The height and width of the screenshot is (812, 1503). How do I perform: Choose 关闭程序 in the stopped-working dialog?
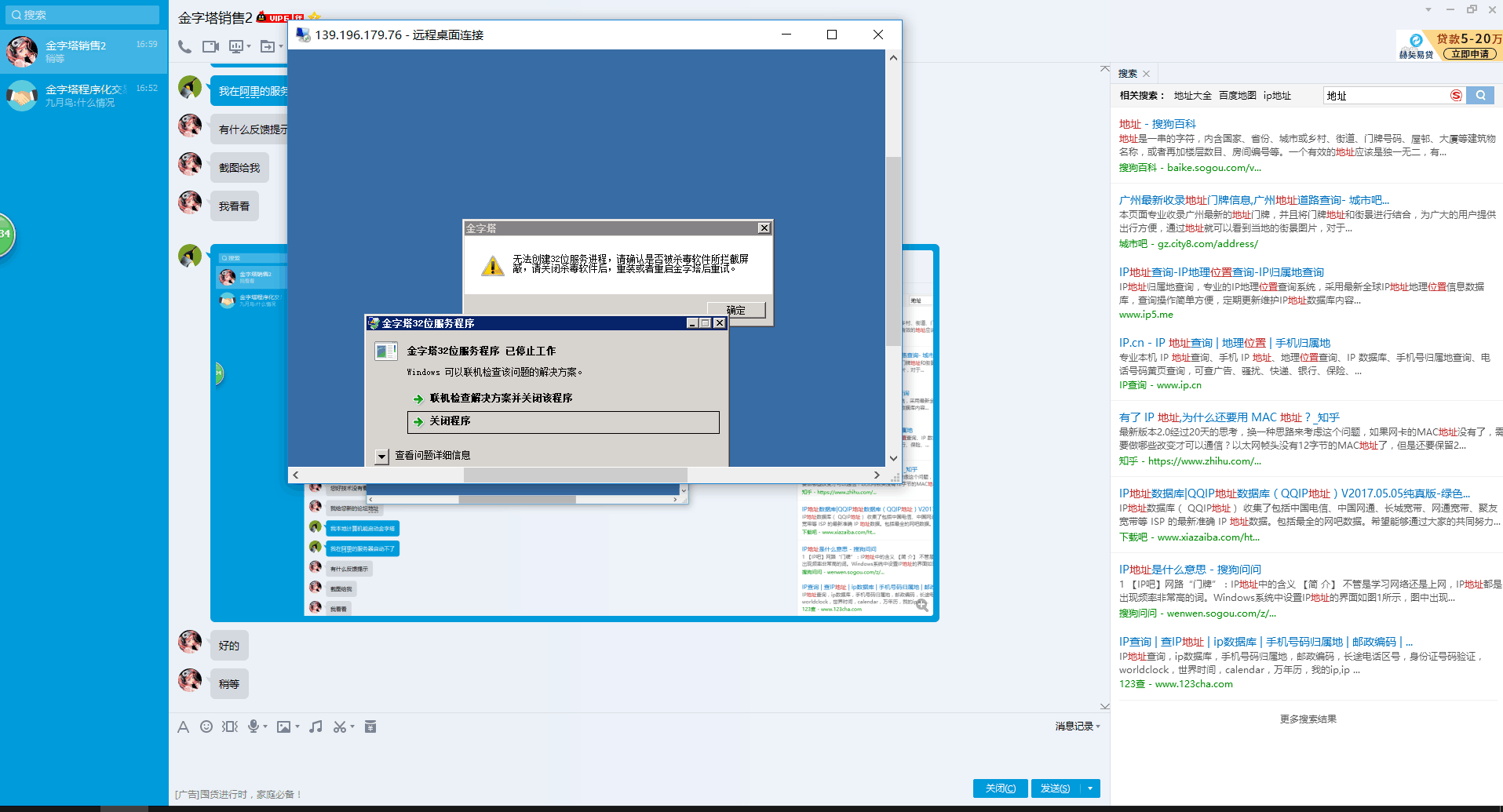click(563, 421)
